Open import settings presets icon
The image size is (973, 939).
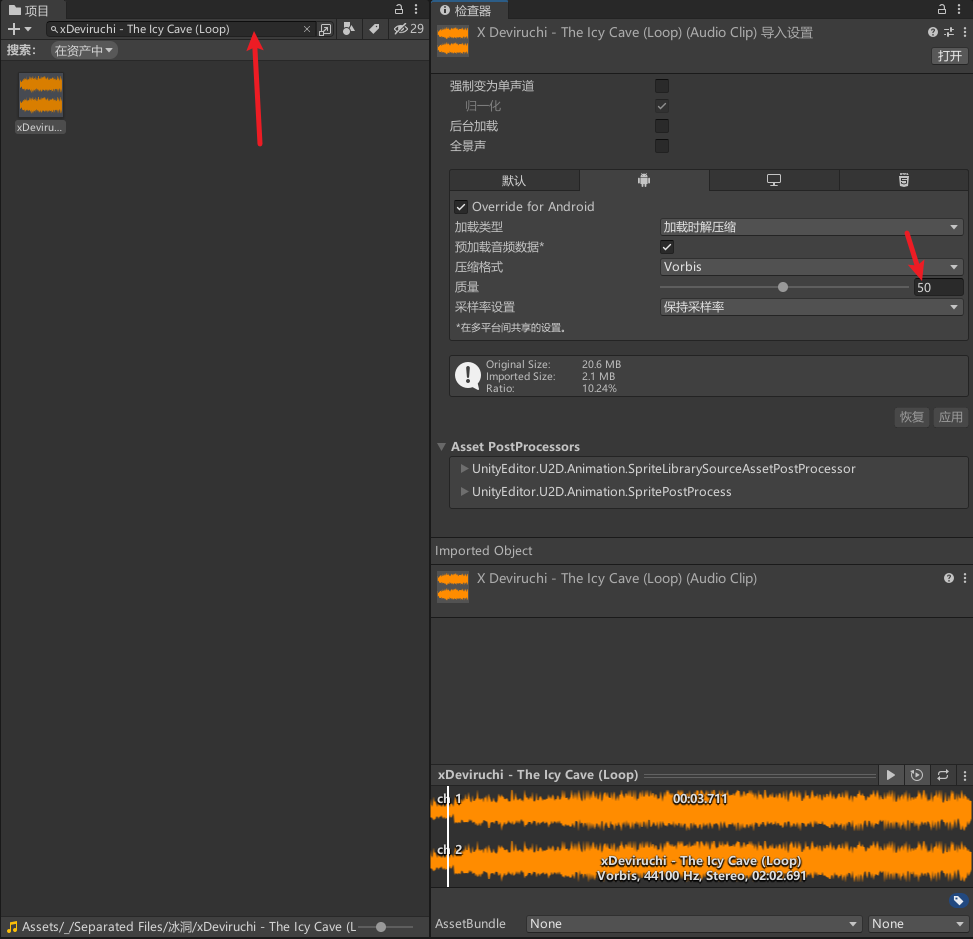click(949, 32)
